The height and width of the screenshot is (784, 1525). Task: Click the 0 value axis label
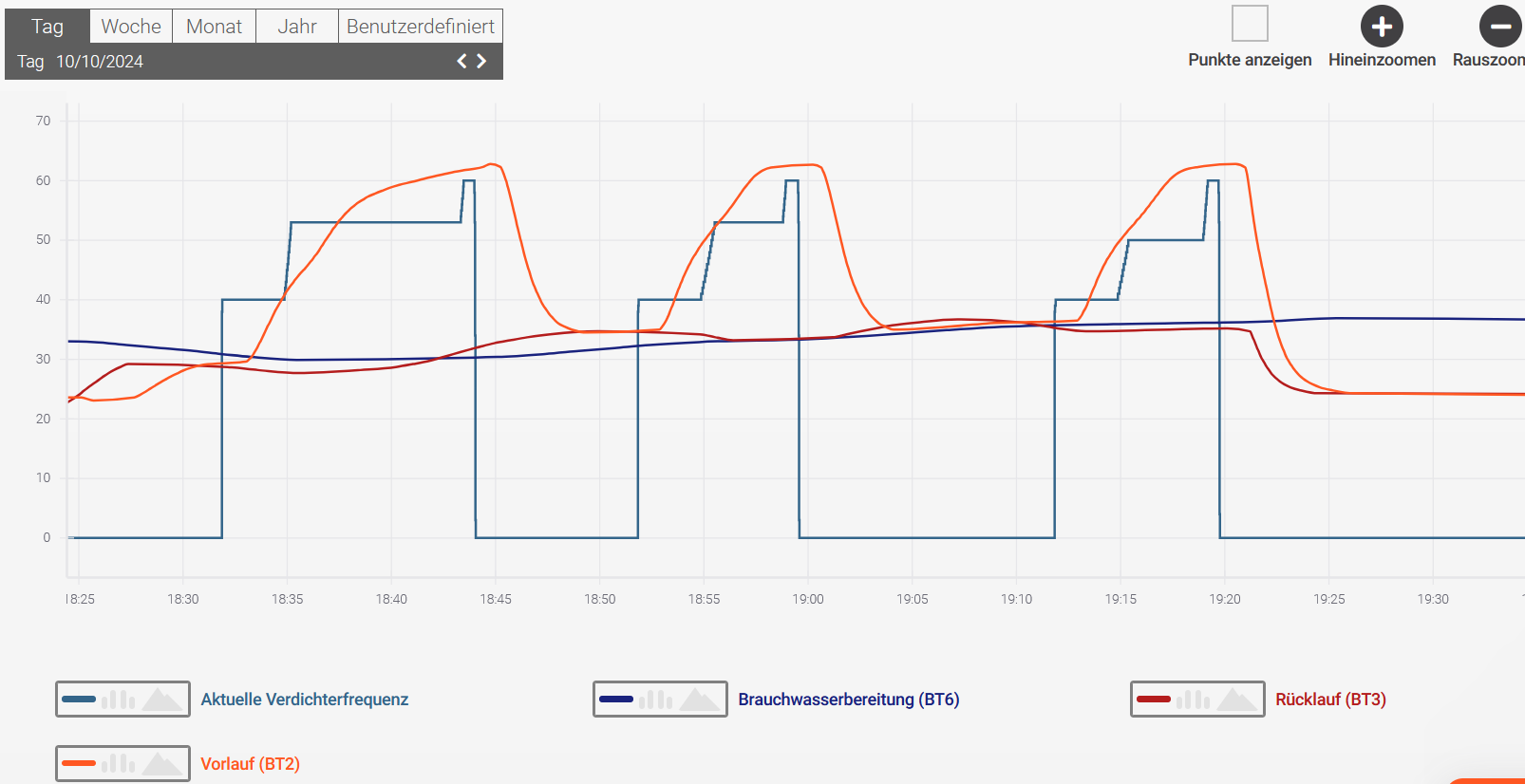point(47,537)
